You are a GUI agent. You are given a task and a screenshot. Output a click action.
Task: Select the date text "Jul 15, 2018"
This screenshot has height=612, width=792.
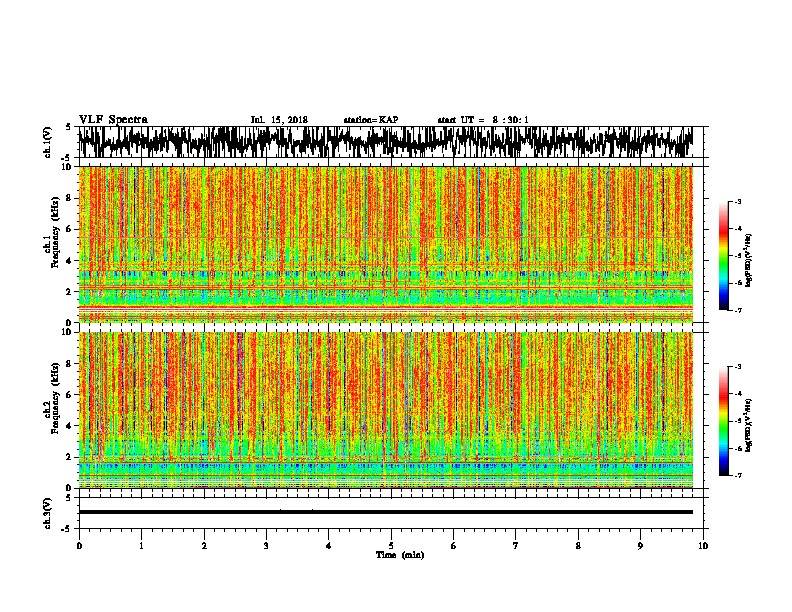coord(279,120)
